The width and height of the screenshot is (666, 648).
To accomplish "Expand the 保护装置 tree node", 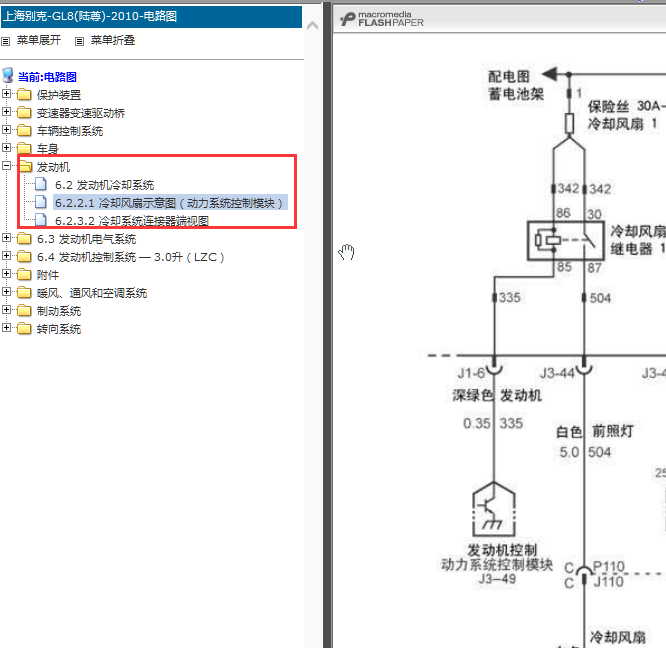I will pyautogui.click(x=6, y=93).
